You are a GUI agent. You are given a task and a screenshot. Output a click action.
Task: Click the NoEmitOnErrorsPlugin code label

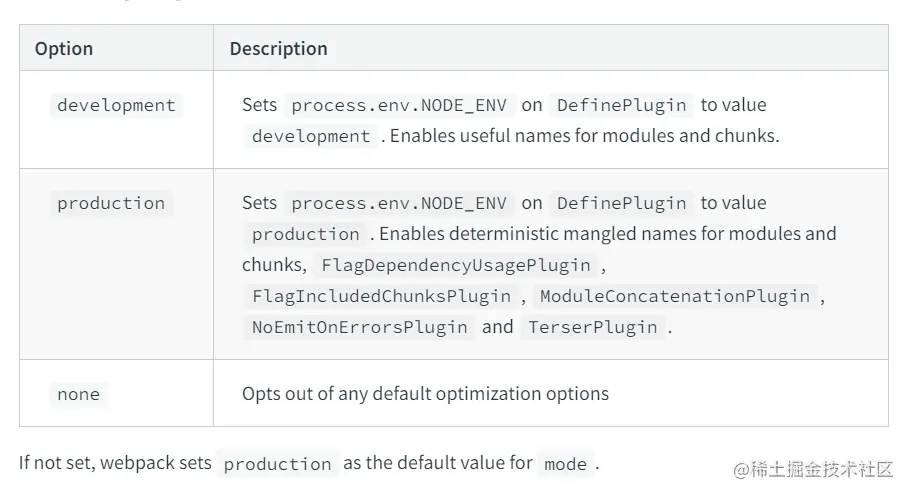[x=359, y=327]
